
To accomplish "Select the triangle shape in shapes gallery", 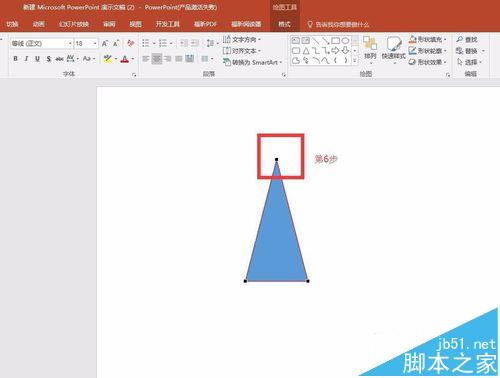I will pyautogui.click(x=306, y=51).
